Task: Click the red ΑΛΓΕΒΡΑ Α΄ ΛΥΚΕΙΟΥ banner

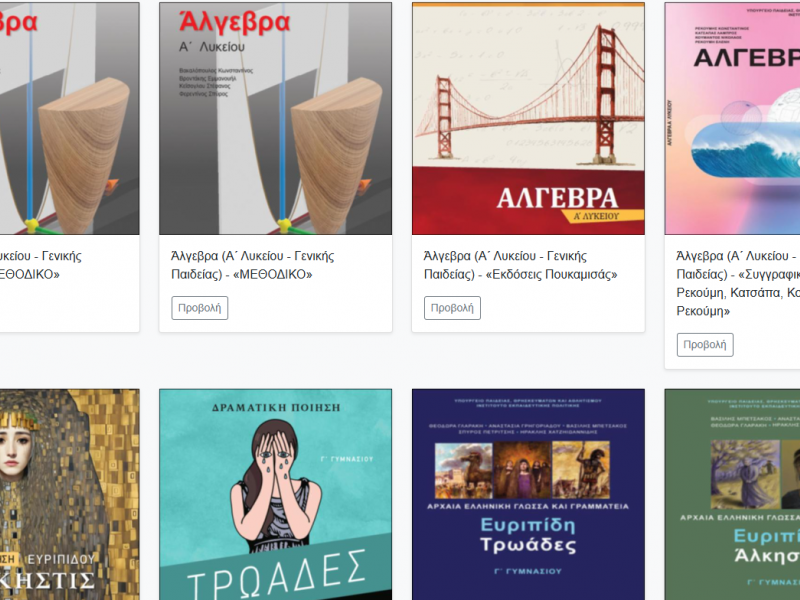Action: coord(528,200)
